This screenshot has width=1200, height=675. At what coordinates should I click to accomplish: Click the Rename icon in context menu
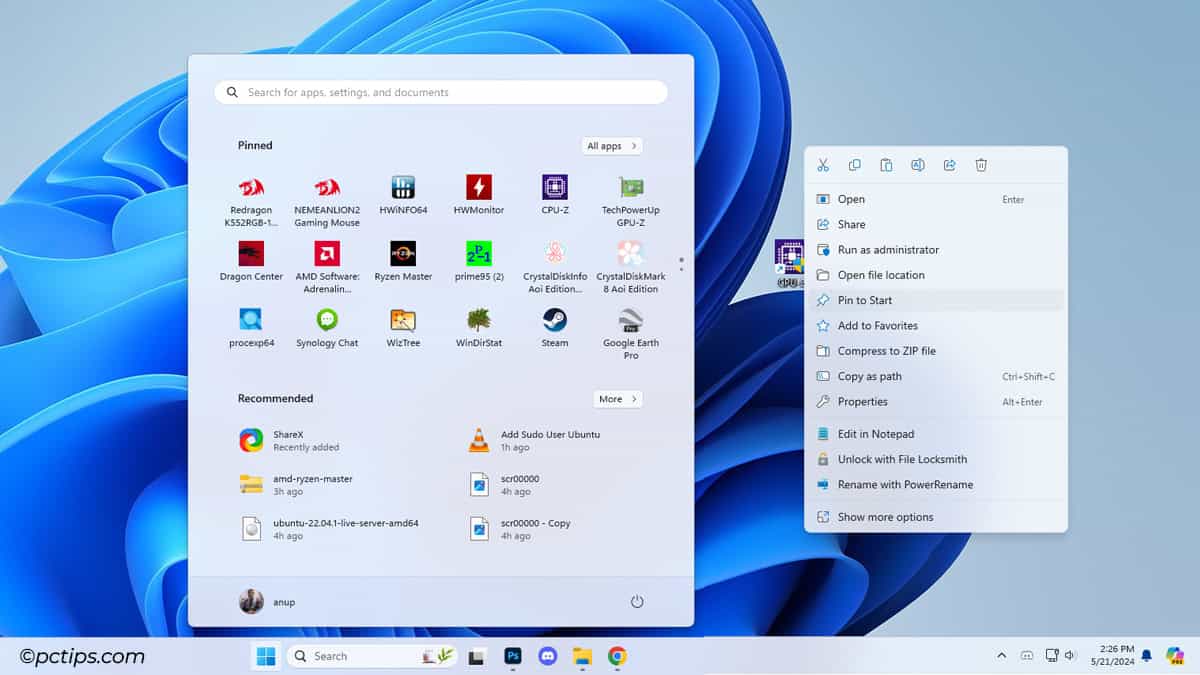pyautogui.click(x=918, y=165)
